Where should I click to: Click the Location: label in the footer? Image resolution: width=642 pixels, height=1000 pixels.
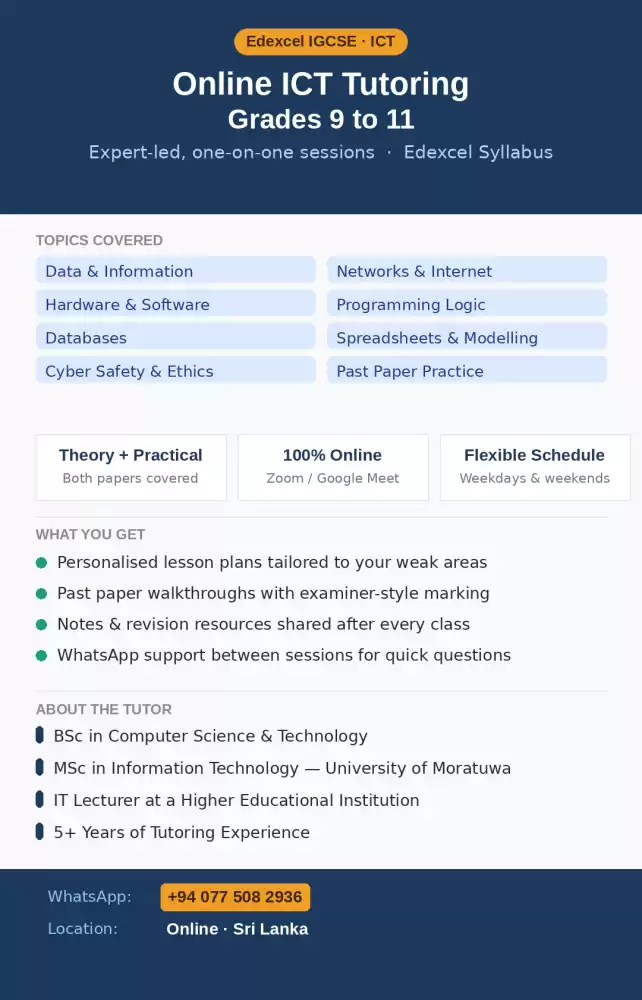pos(83,929)
